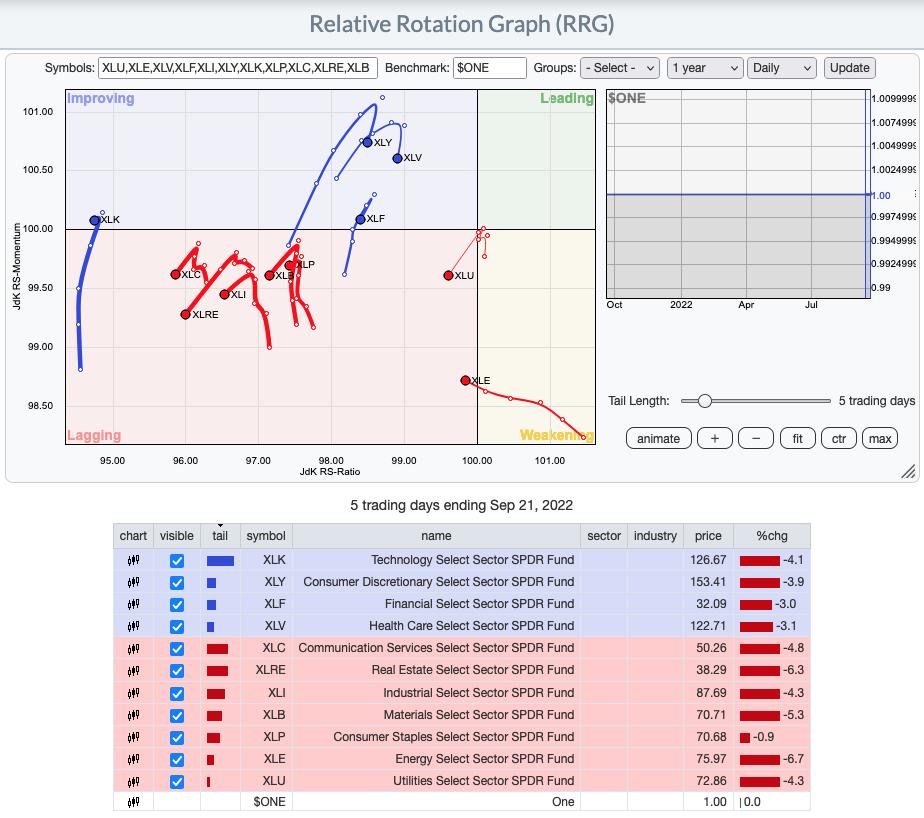Sort table by name column
The image size is (924, 818).
436,536
